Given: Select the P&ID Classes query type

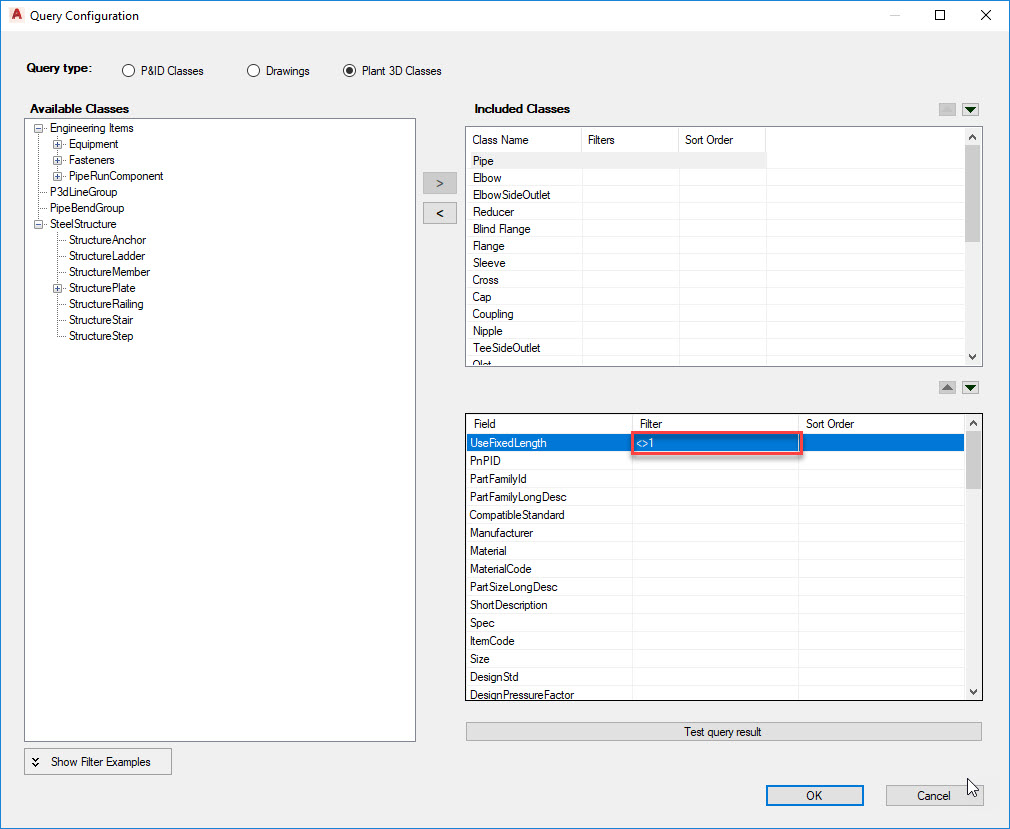Looking at the screenshot, I should pos(128,70).
